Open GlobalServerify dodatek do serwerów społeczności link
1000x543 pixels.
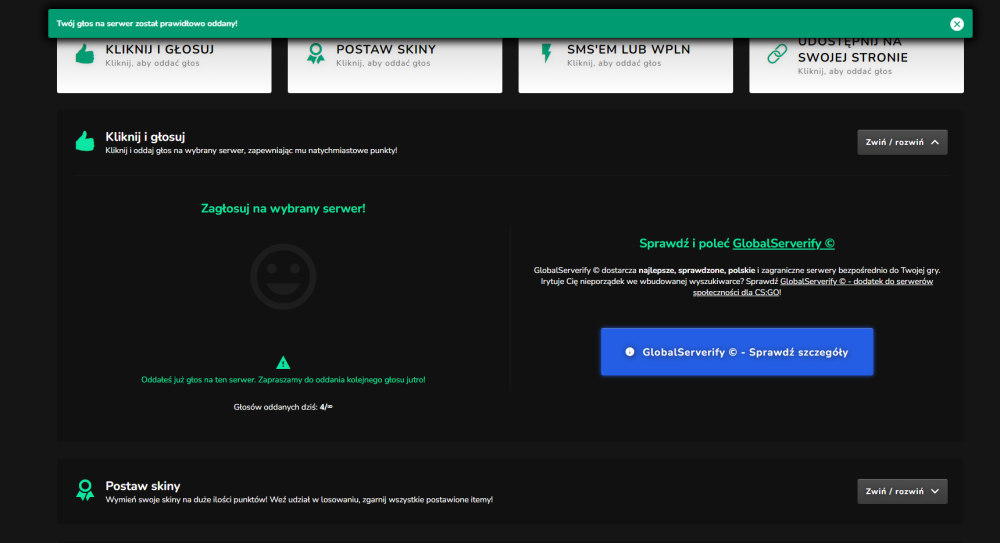pyautogui.click(x=813, y=286)
